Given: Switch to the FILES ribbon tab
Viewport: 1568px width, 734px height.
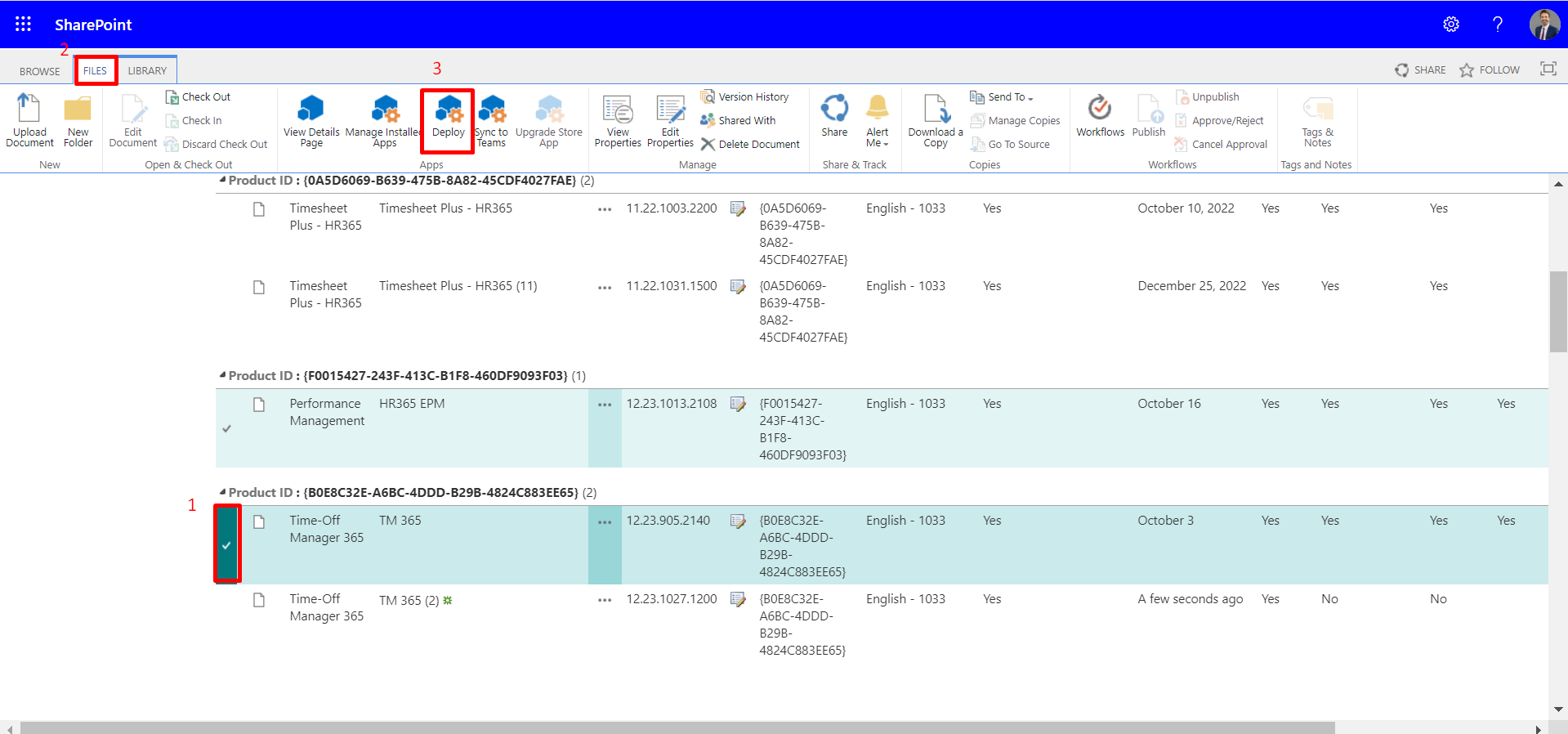Looking at the screenshot, I should [95, 70].
